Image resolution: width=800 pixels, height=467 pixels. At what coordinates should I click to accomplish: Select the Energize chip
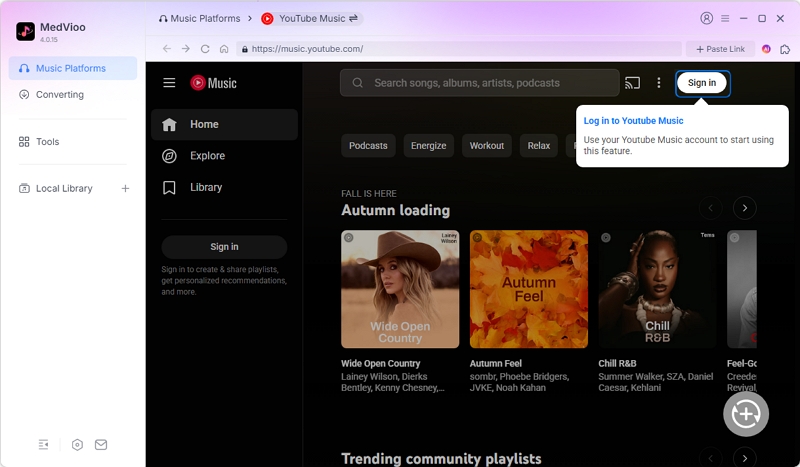tap(429, 145)
